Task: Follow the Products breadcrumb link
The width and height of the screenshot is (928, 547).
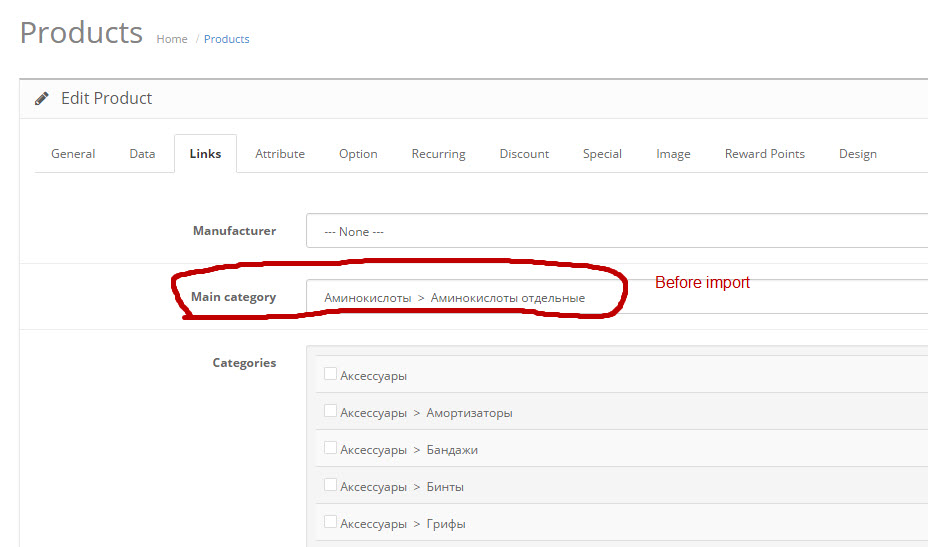Action: (227, 39)
